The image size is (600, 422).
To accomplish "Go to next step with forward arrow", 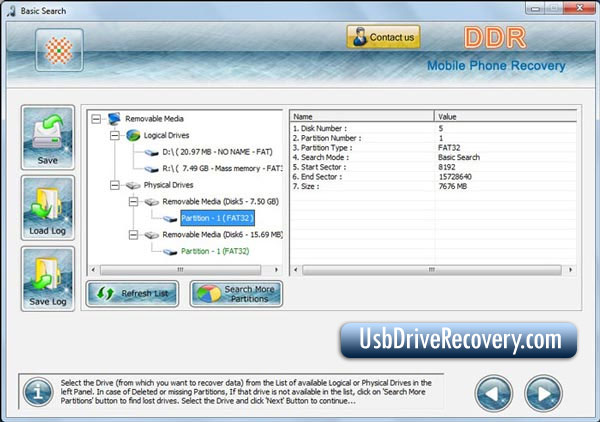I will [x=543, y=393].
